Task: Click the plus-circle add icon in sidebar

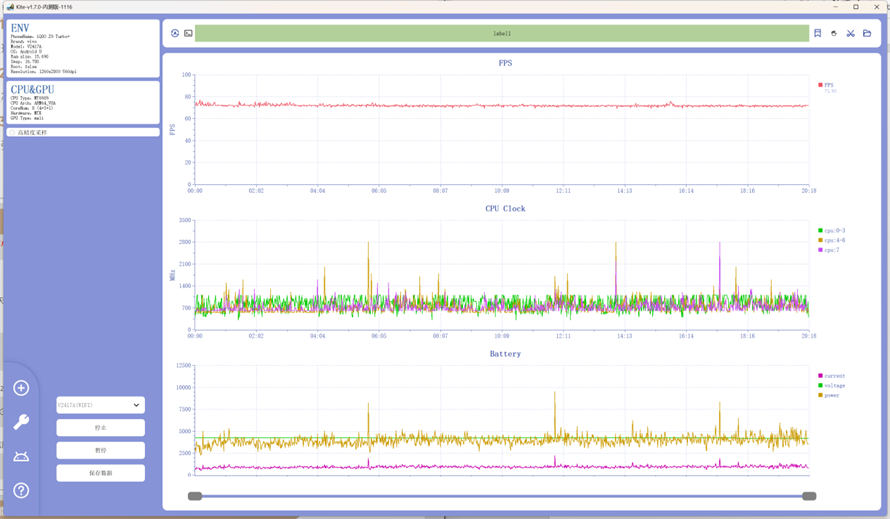Action: pos(21,388)
